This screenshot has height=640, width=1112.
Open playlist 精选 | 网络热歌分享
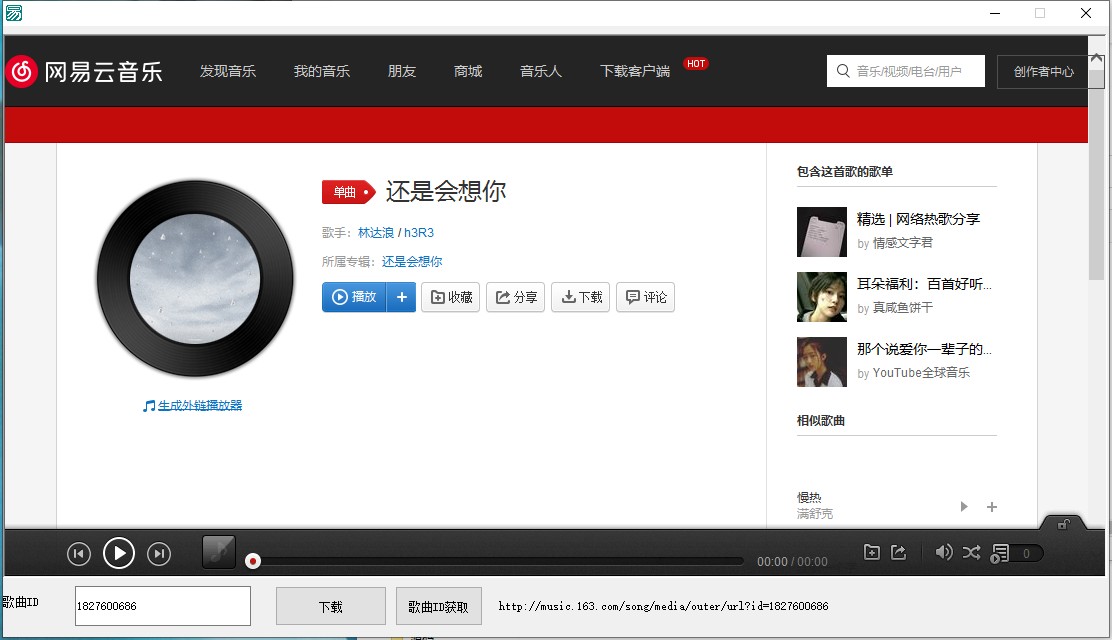918,219
